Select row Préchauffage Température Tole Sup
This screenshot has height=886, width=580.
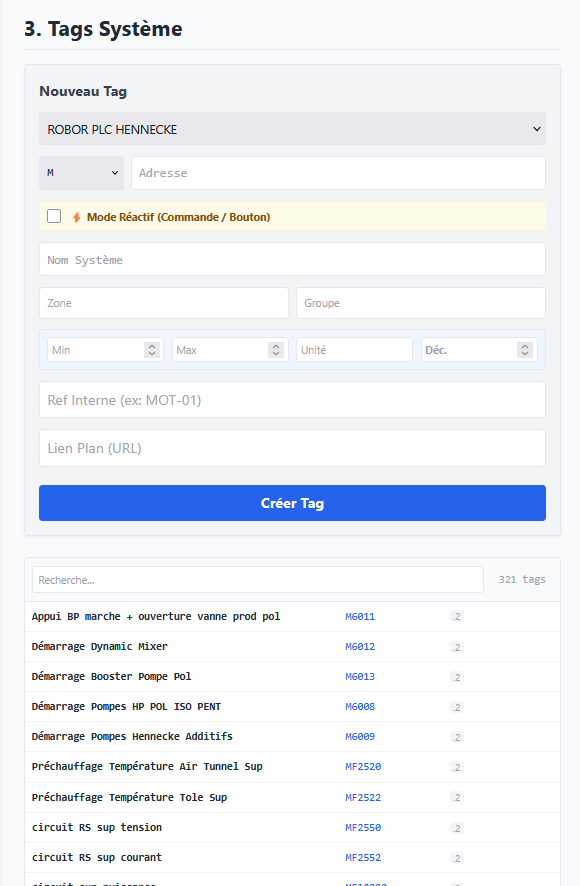click(x=292, y=797)
